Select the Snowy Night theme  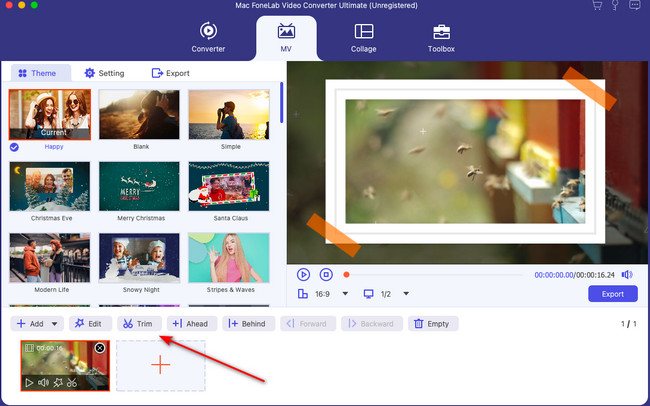[139, 258]
